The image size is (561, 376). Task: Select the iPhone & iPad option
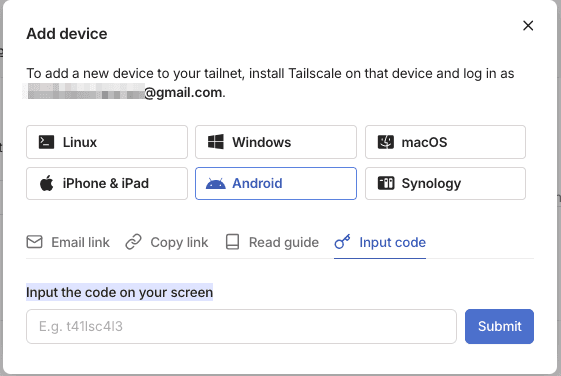pos(107,183)
